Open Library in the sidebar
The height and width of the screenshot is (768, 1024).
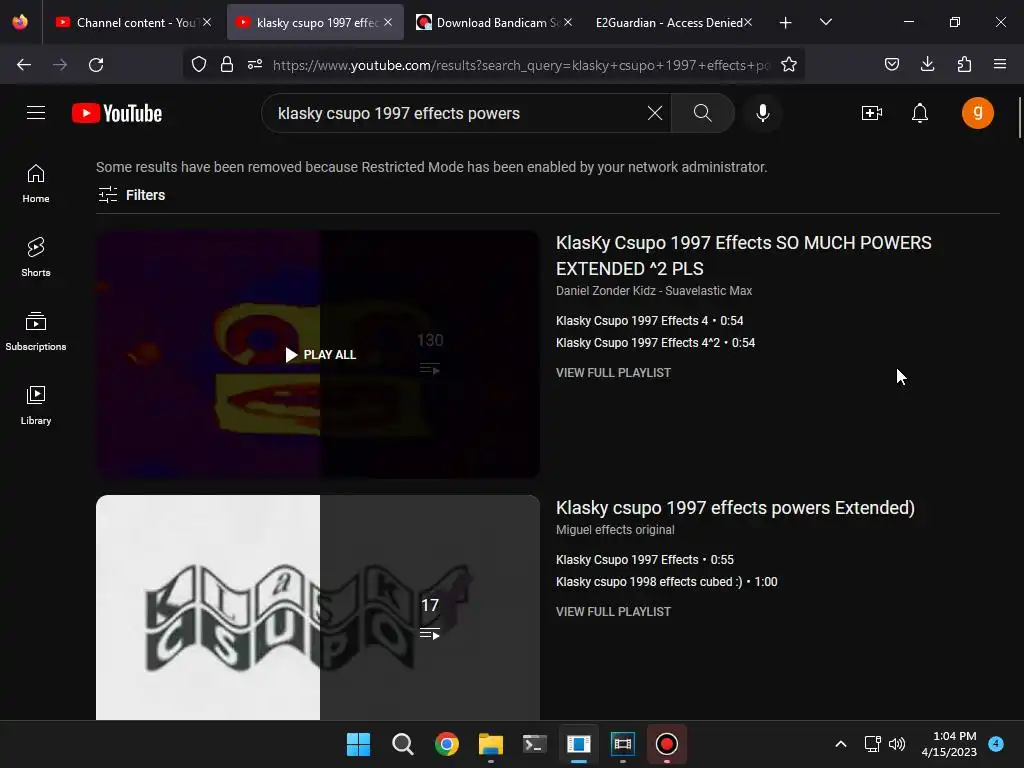tap(36, 405)
